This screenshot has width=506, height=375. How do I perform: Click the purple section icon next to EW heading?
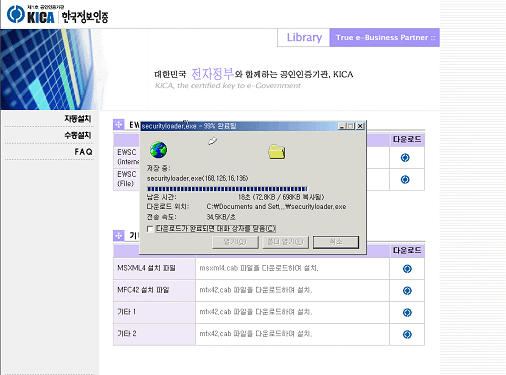tap(119, 125)
